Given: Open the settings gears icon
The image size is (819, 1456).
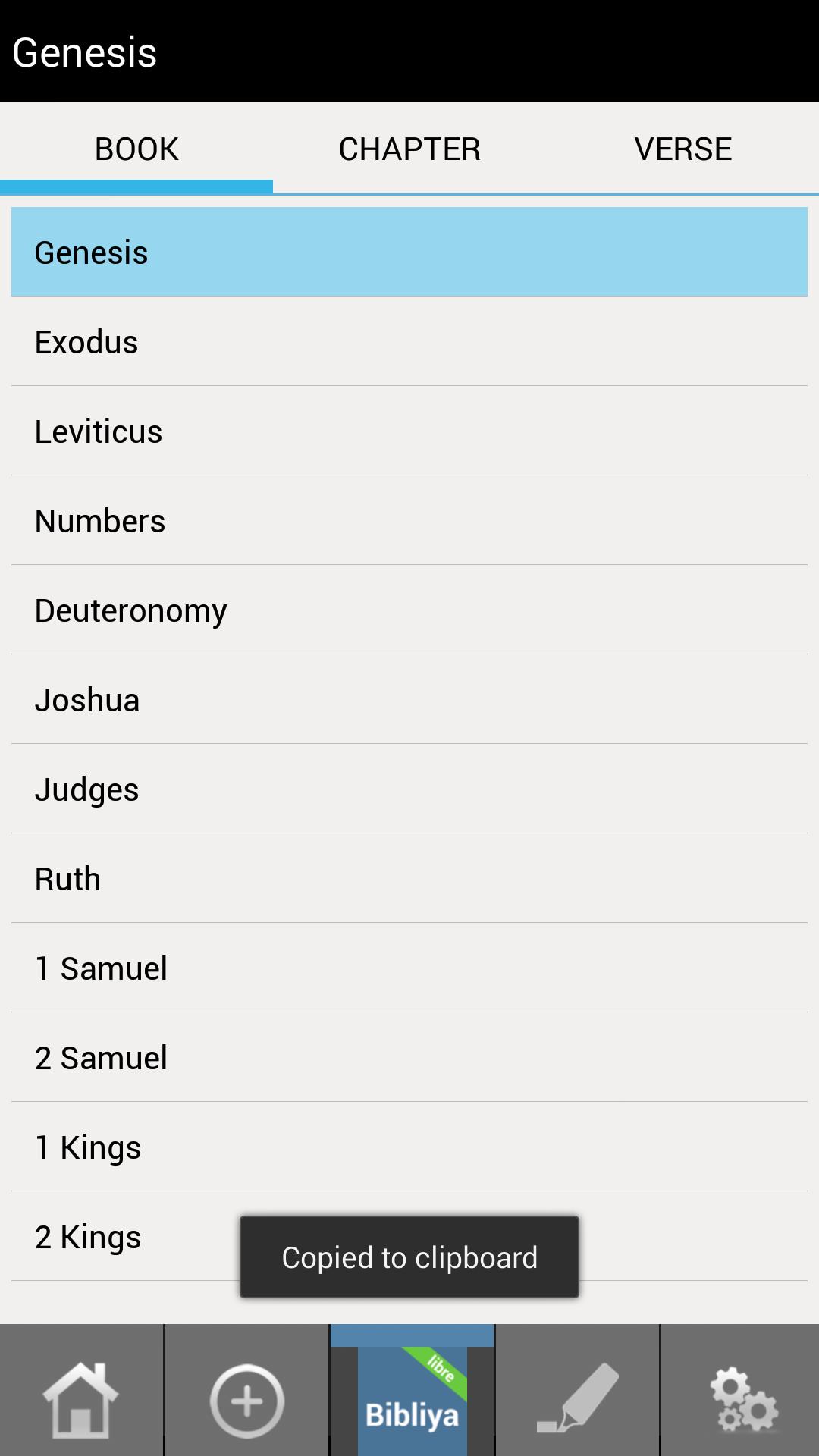Looking at the screenshot, I should tap(742, 1400).
